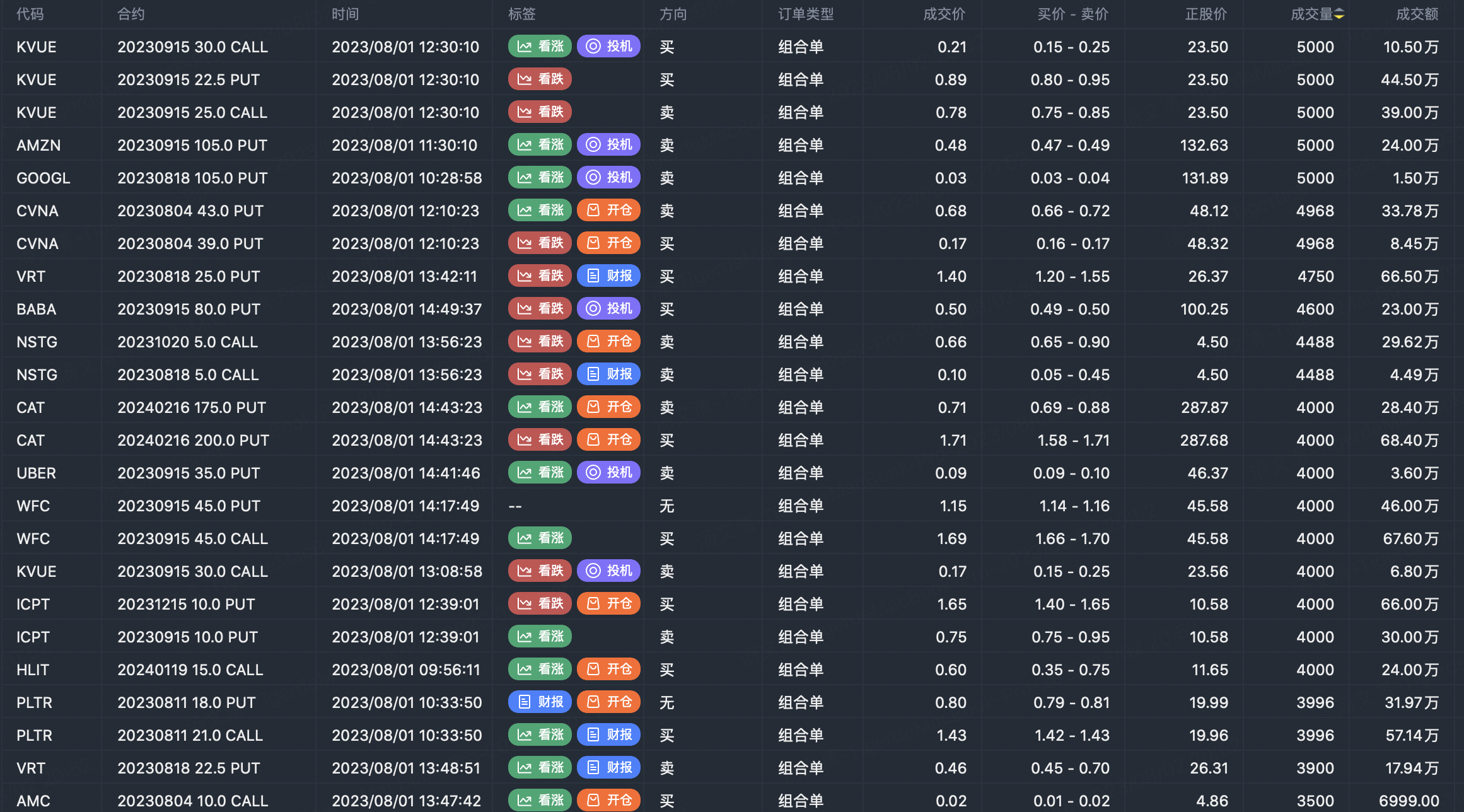Click the 看涨 tag in the CAT 175.0 PUT row
This screenshot has height=812, width=1464.
540,407
